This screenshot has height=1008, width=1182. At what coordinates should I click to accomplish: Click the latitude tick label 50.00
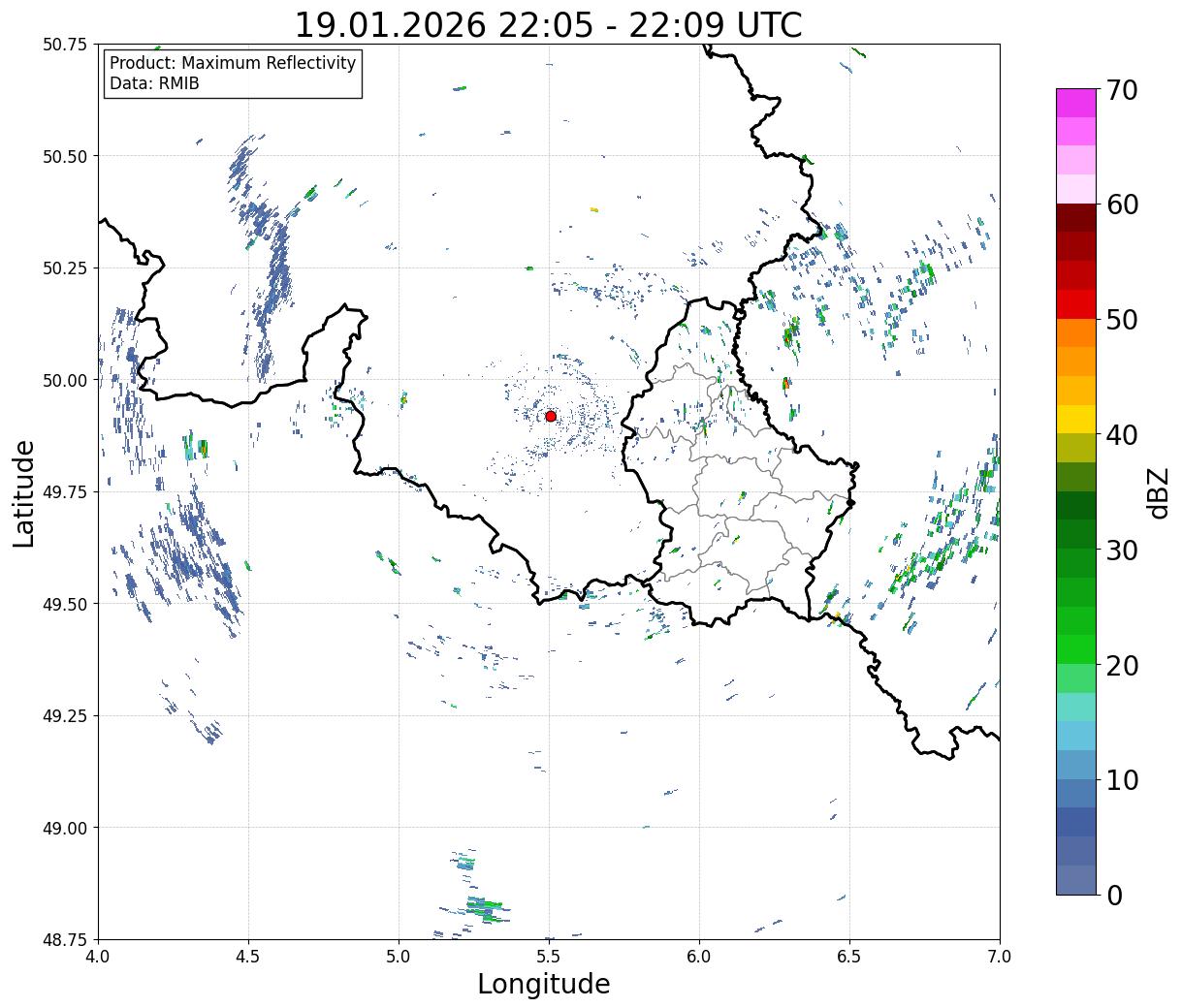click(x=65, y=380)
